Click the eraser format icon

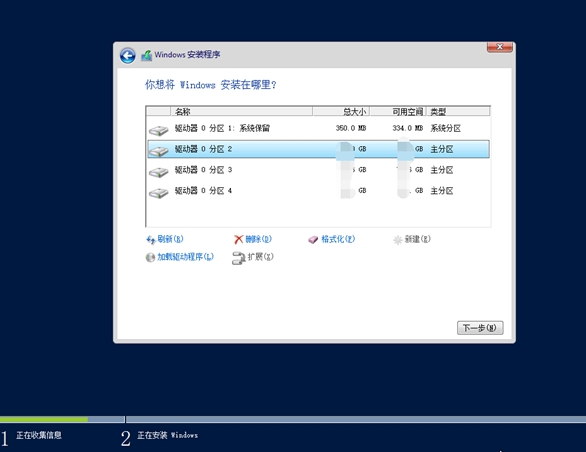click(x=313, y=240)
